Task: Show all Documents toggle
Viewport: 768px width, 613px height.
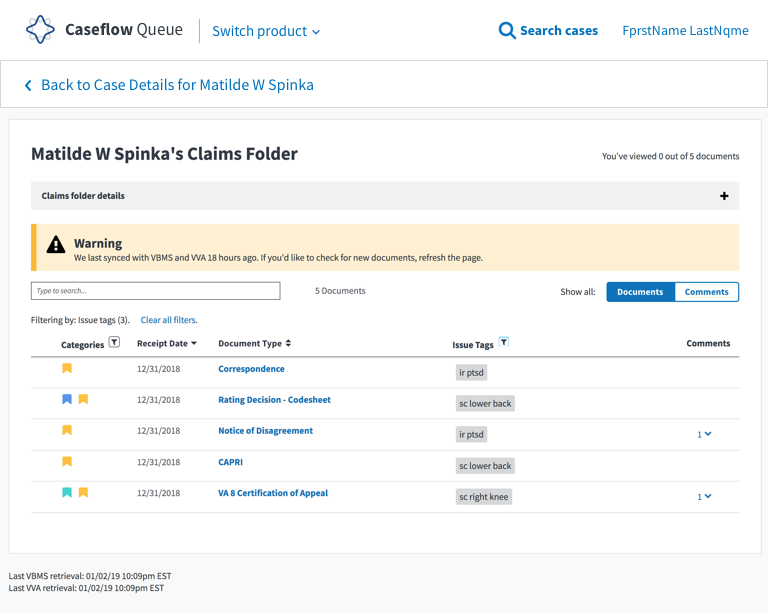Action: pyautogui.click(x=640, y=292)
